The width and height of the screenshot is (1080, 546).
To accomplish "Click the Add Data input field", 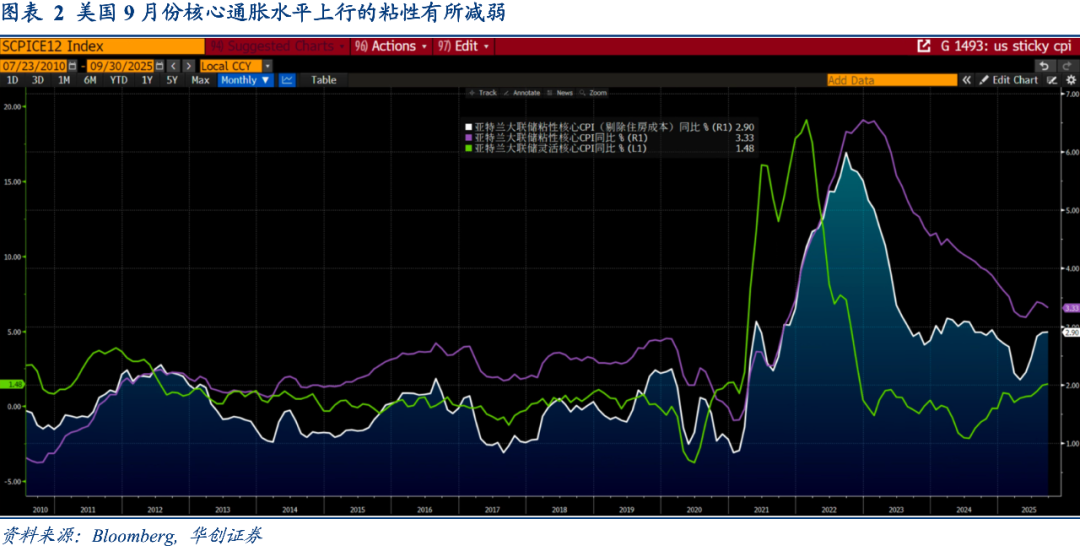I will click(x=892, y=80).
